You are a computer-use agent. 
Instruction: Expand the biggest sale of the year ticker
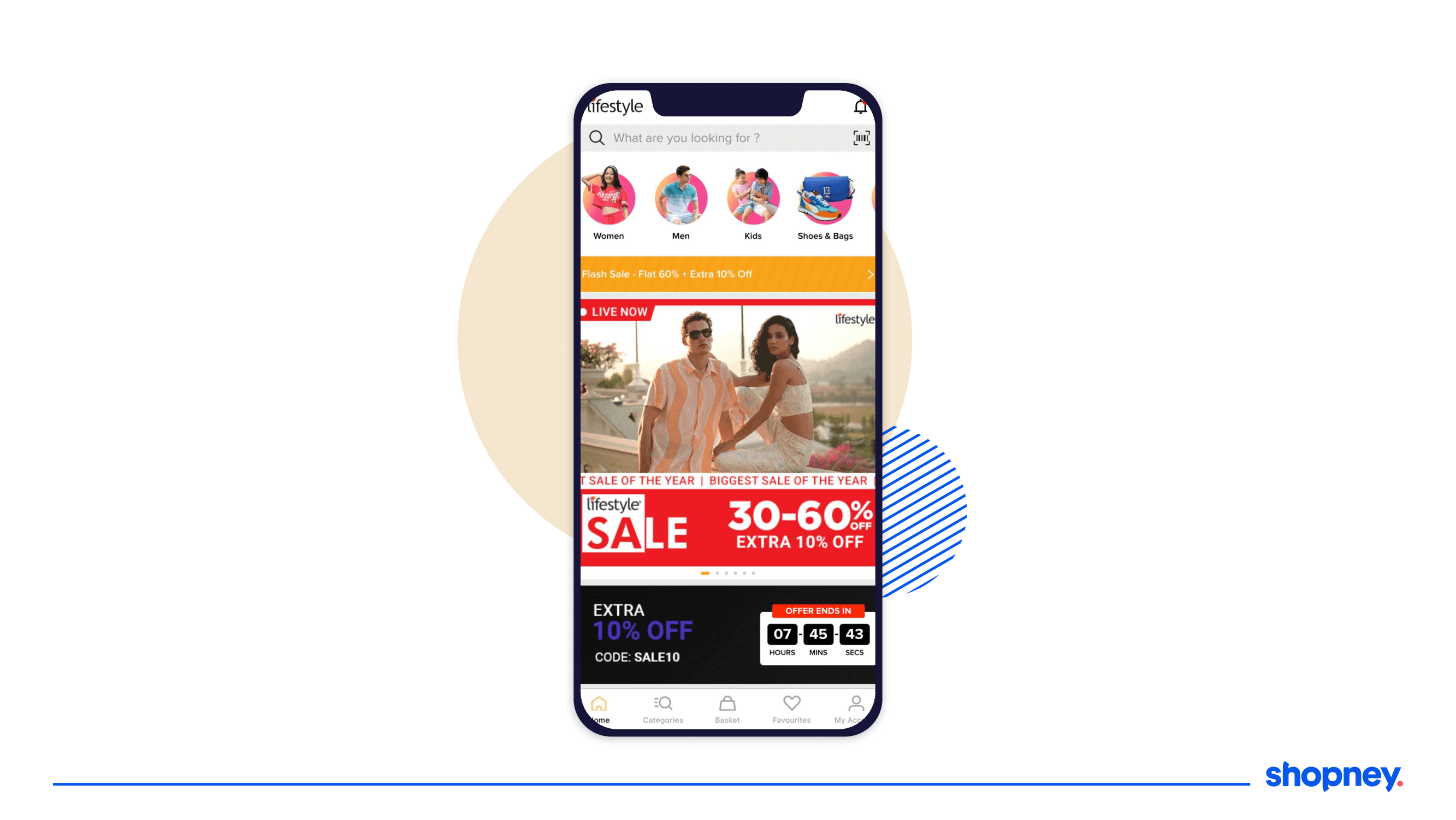click(728, 482)
